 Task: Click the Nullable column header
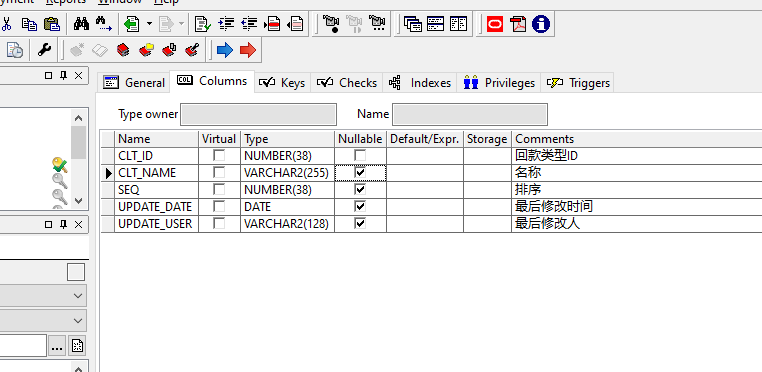point(360,139)
